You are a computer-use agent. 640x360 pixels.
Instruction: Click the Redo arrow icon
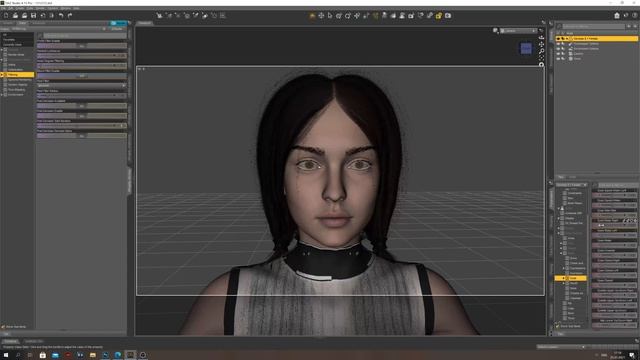[x=70, y=16]
